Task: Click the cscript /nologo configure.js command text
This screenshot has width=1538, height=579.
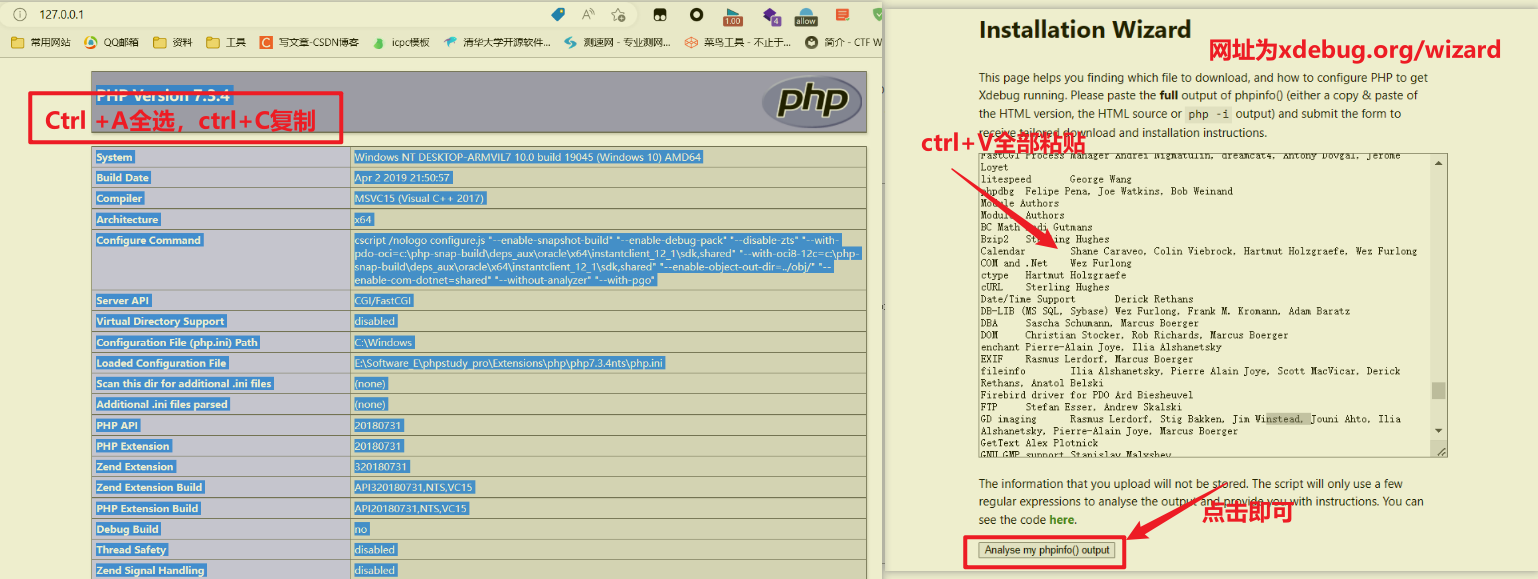Action: tap(607, 260)
